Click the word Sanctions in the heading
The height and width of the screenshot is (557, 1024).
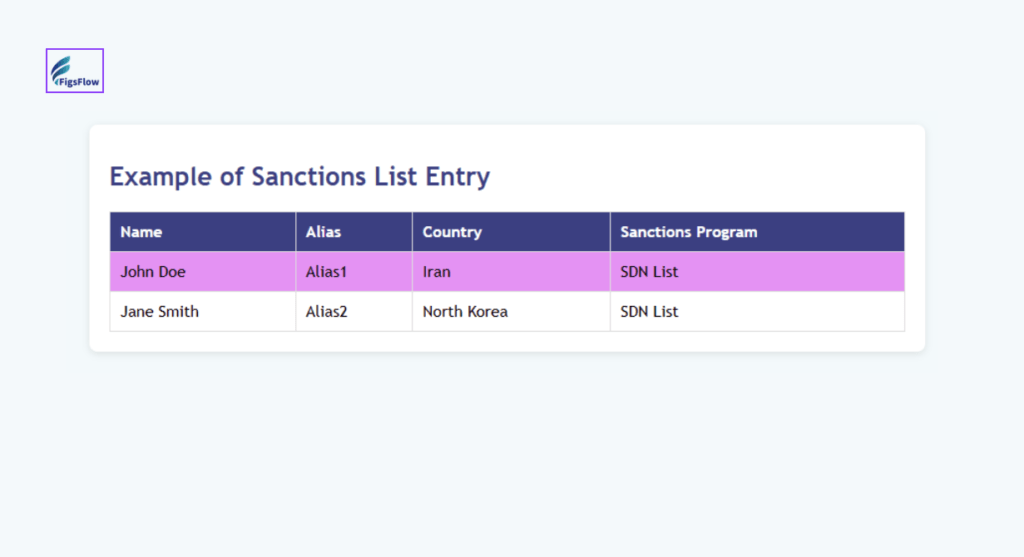coord(309,177)
